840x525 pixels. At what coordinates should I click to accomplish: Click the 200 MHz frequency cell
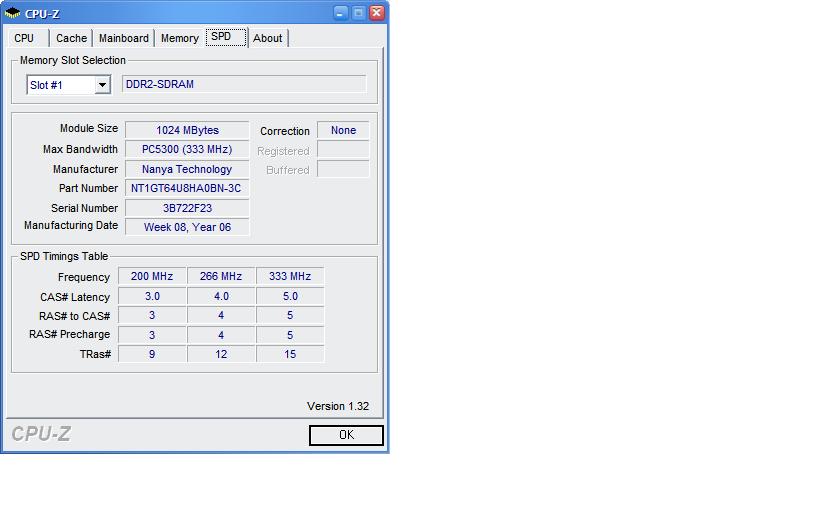coord(152,276)
